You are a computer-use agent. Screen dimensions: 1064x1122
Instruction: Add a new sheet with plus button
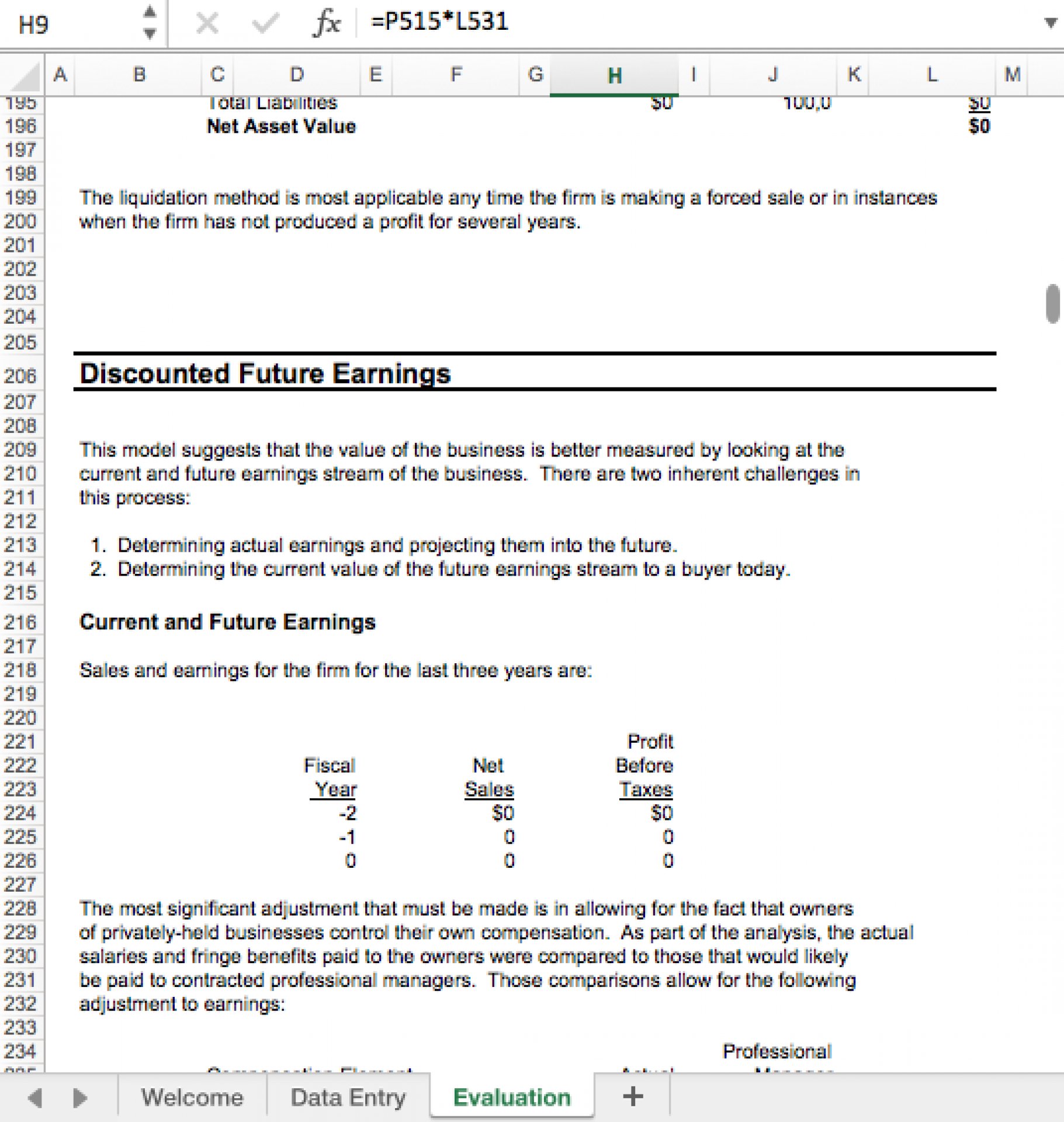pyautogui.click(x=633, y=1096)
